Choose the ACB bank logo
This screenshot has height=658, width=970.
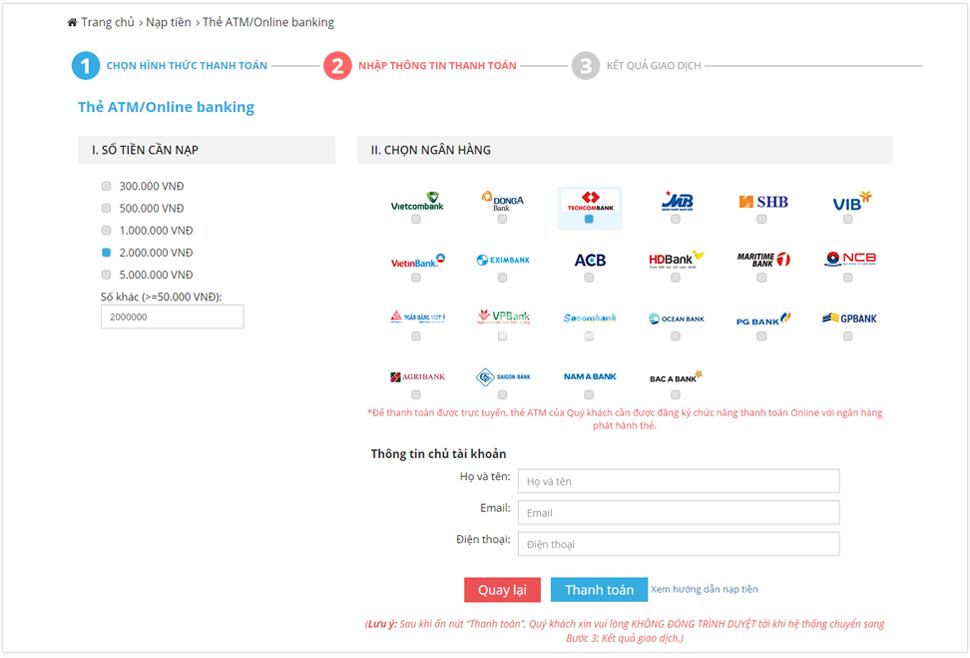[588, 258]
